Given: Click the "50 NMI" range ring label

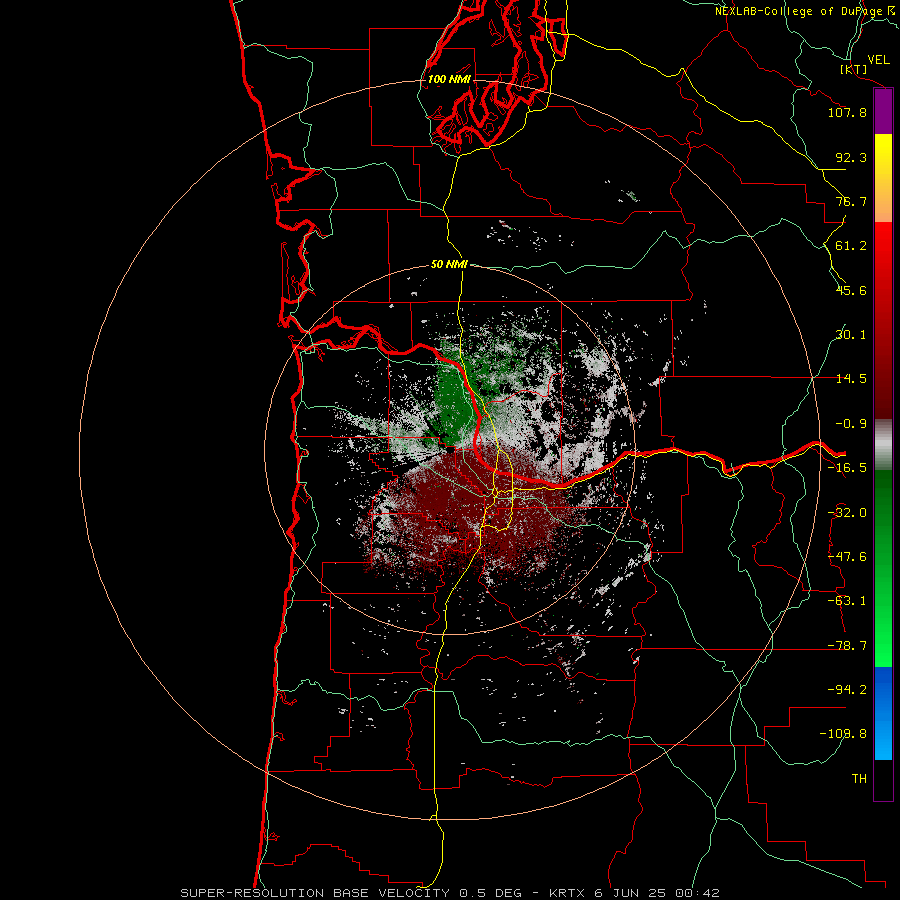Looking at the screenshot, I should [449, 264].
